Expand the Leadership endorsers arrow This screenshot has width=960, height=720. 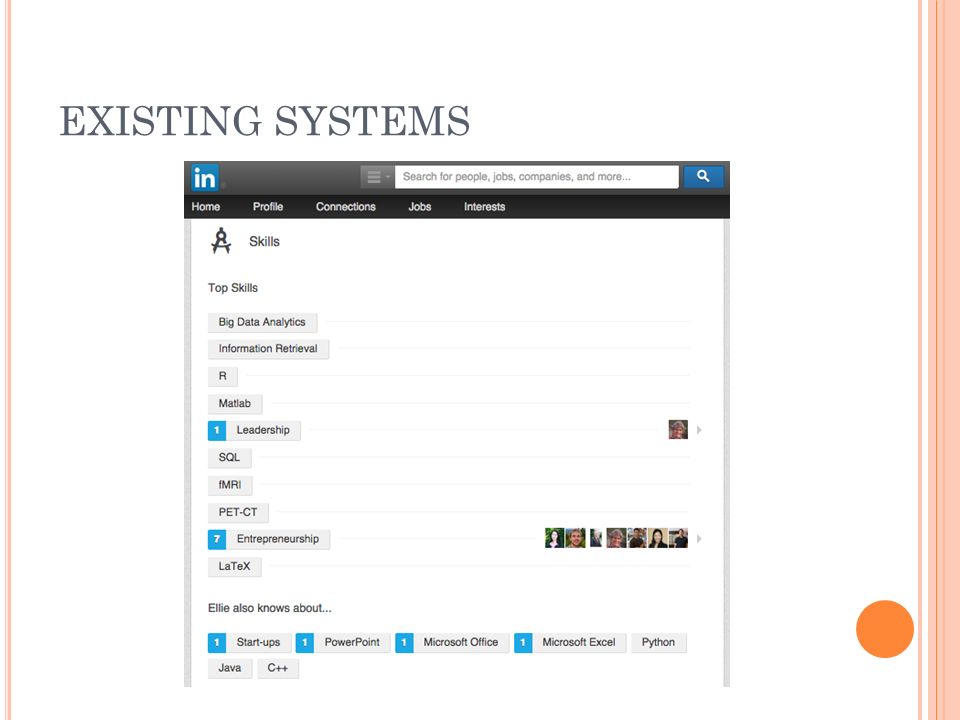[699, 430]
